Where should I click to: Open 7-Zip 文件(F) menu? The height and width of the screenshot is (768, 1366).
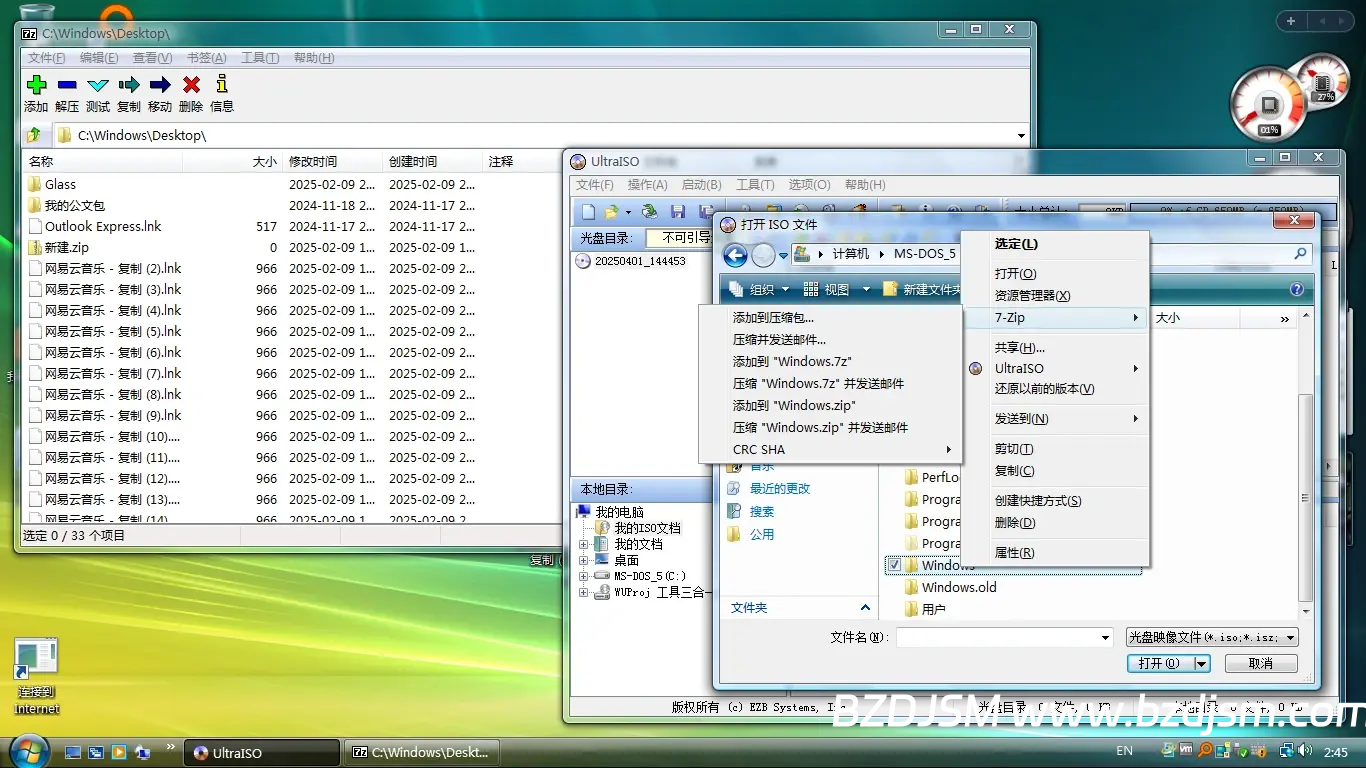tap(47, 58)
